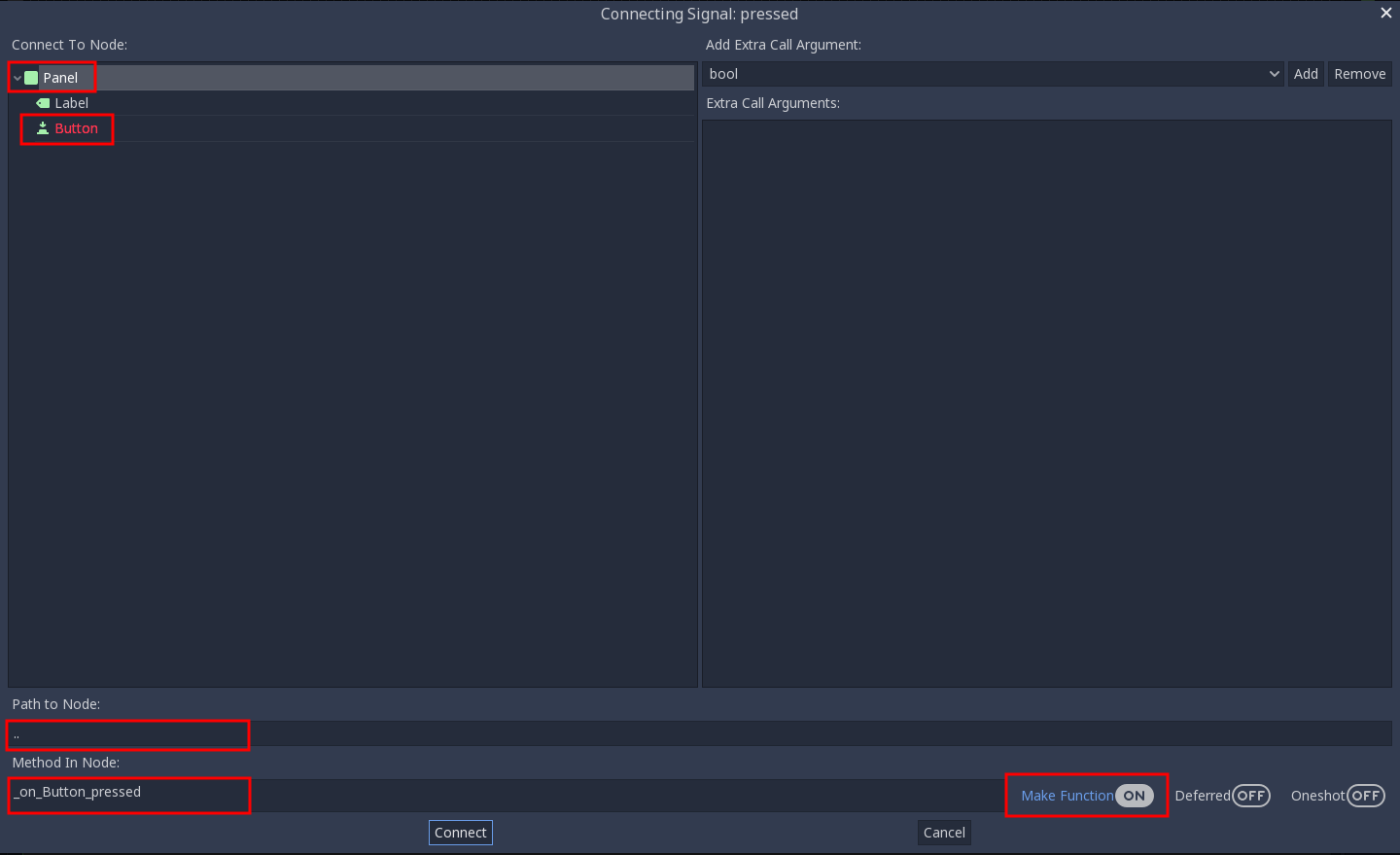The image size is (1400, 855).
Task: Click the chevron on the bool combo box
Action: [x=1275, y=73]
